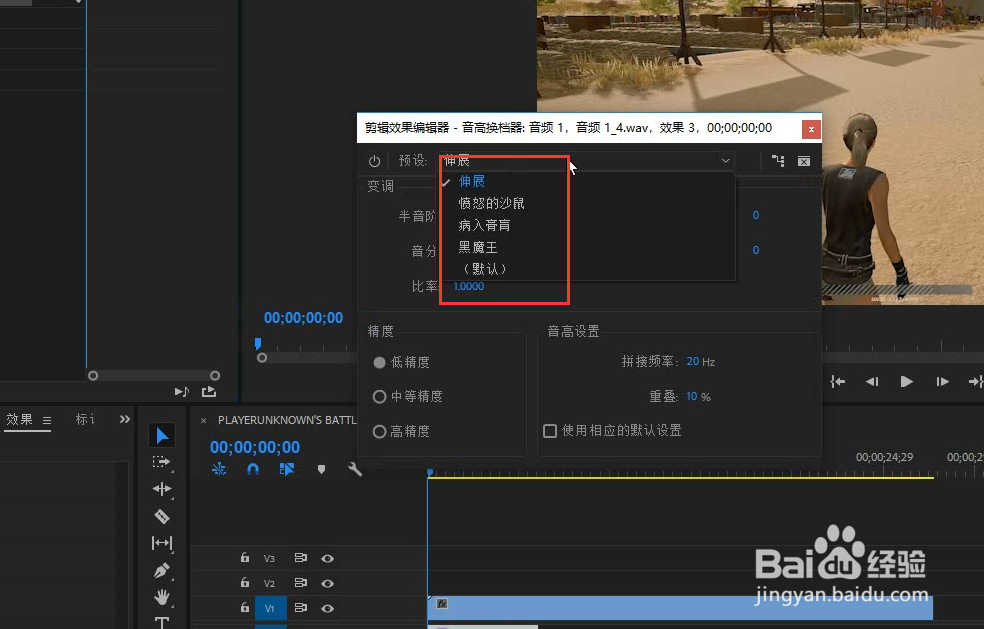
Task: Toggle timeline Snap magnet icon
Action: (x=253, y=469)
